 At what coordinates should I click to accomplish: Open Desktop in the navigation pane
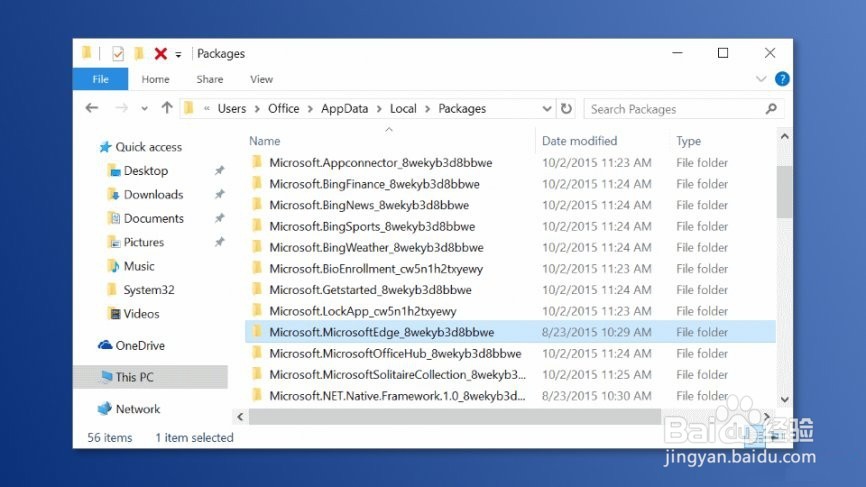(x=145, y=171)
